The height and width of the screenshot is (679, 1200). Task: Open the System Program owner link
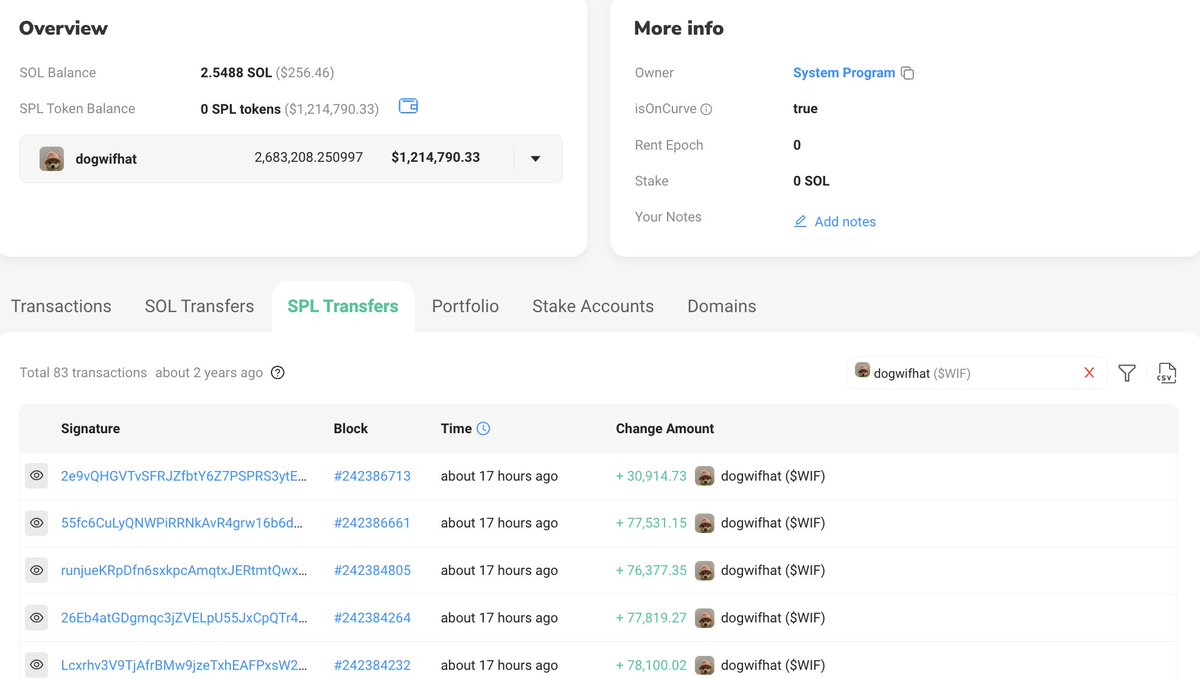844,73
